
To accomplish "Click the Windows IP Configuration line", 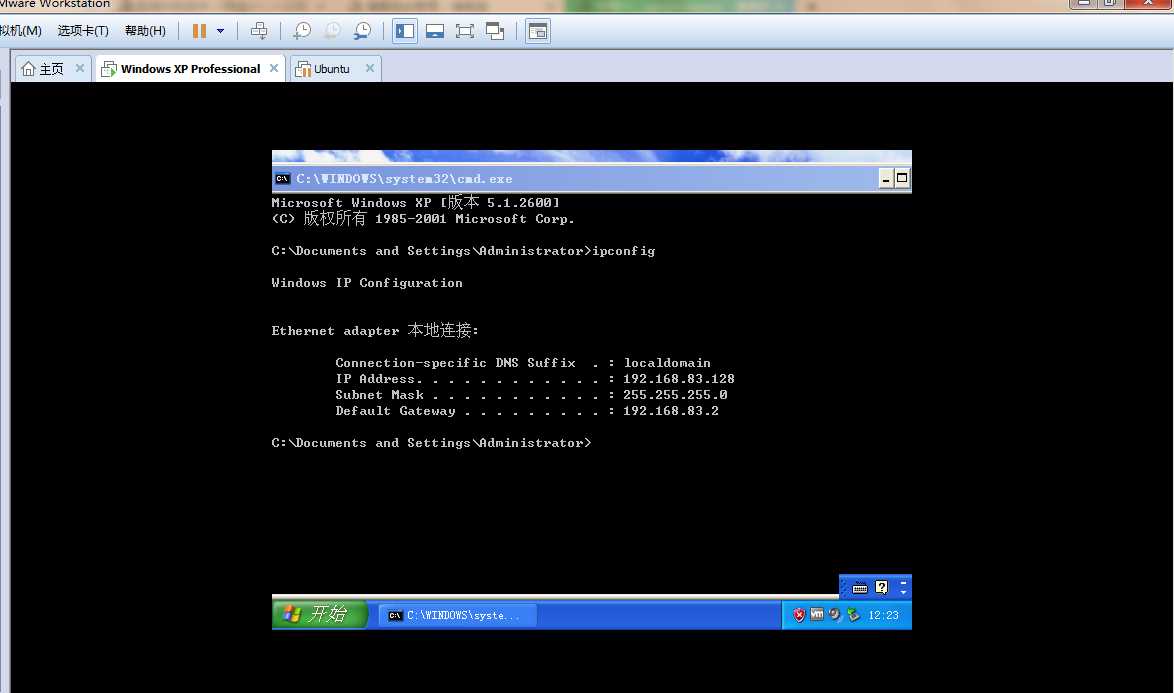I will point(367,283).
